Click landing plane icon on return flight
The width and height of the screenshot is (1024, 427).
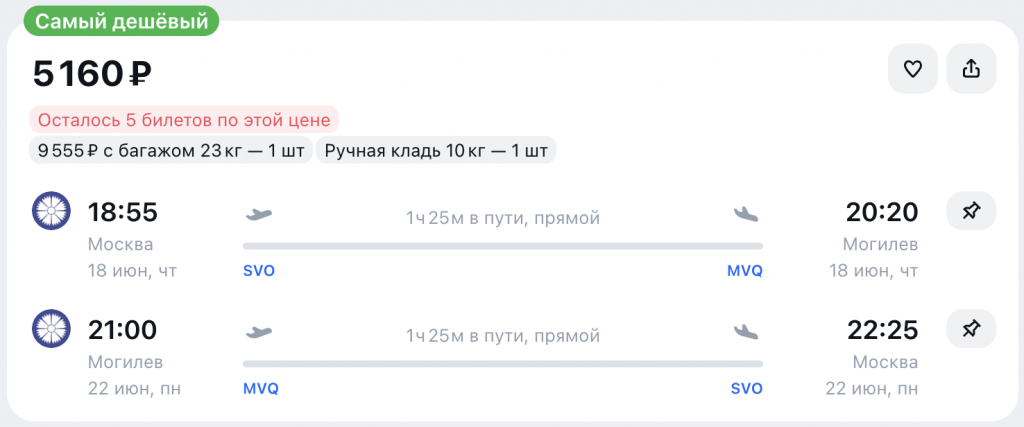746,330
